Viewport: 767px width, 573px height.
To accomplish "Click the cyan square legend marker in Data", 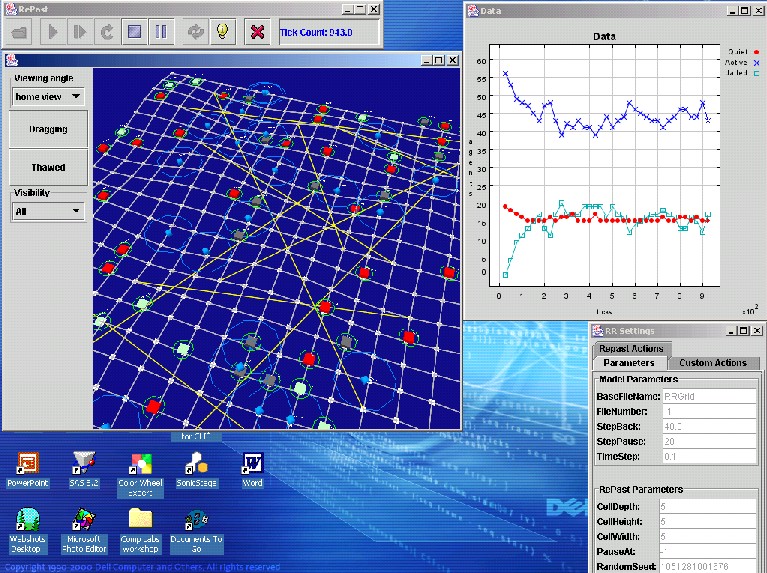I will point(757,73).
